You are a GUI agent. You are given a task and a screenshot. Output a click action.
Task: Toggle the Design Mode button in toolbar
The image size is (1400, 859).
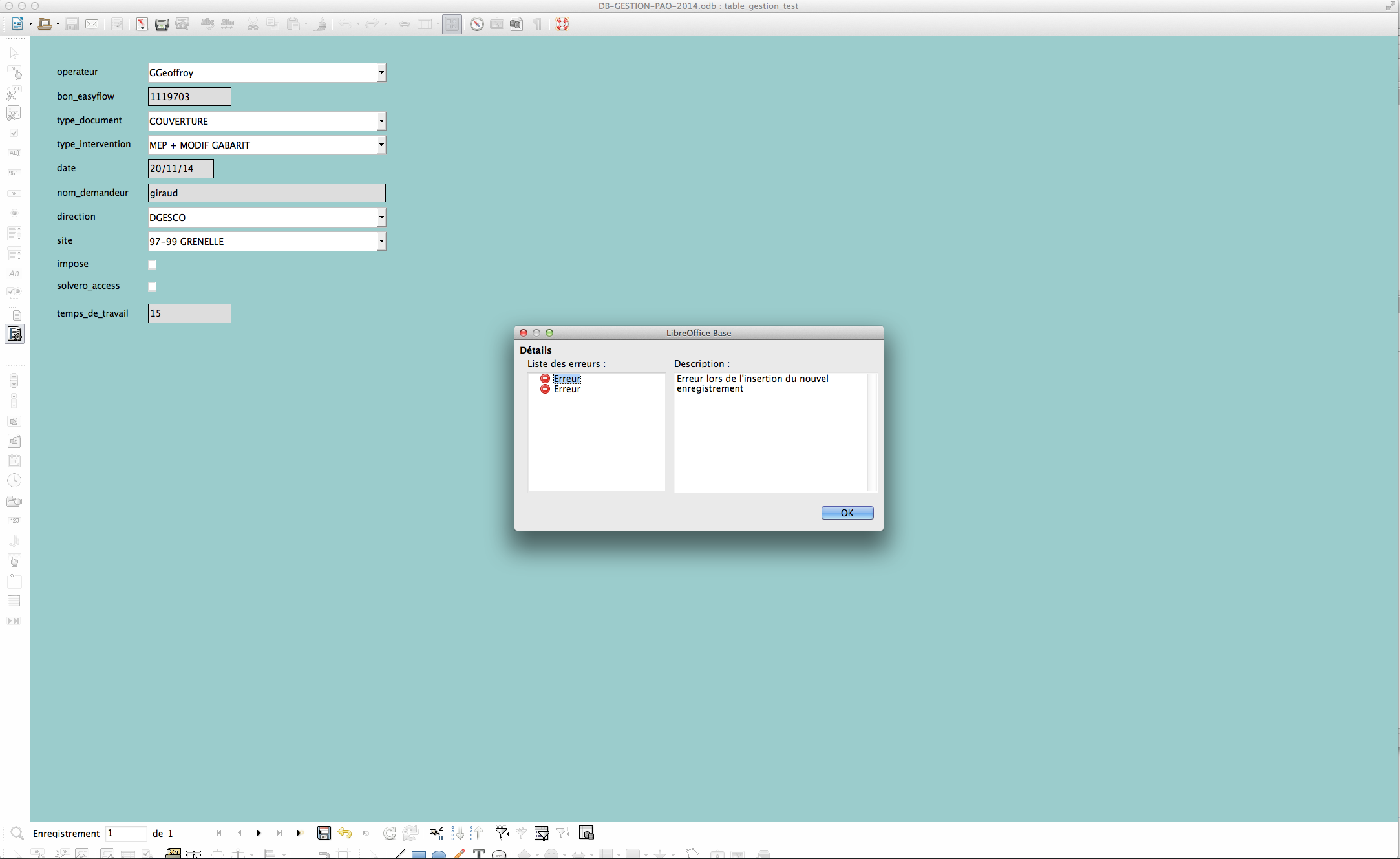[x=452, y=24]
